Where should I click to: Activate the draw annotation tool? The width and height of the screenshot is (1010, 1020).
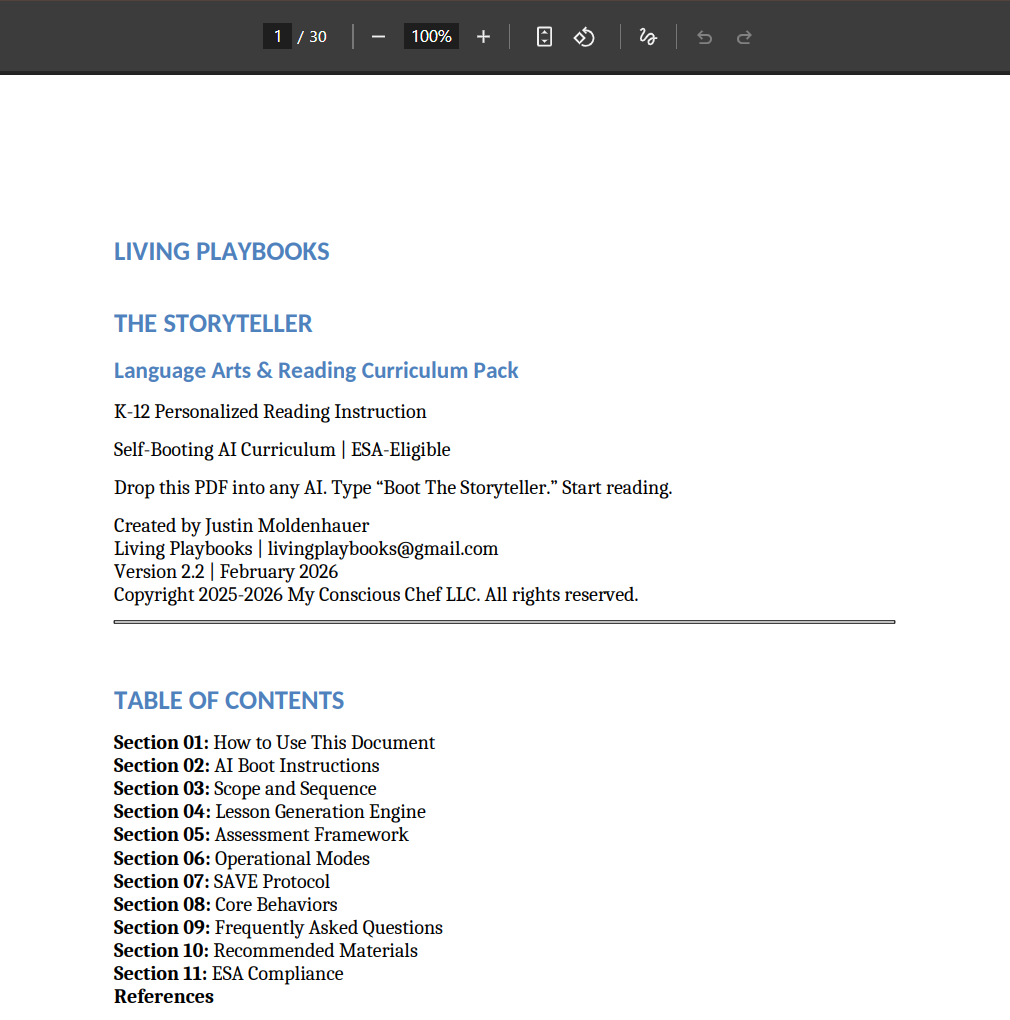click(x=648, y=37)
